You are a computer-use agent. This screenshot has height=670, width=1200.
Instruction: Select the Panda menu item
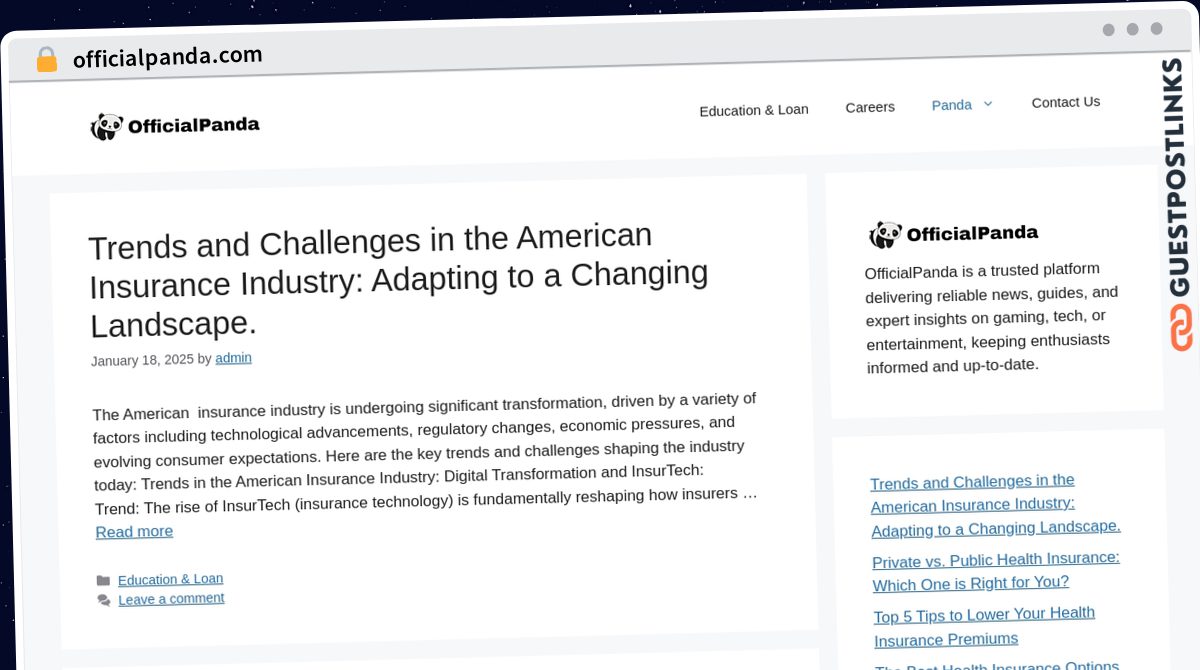point(952,104)
